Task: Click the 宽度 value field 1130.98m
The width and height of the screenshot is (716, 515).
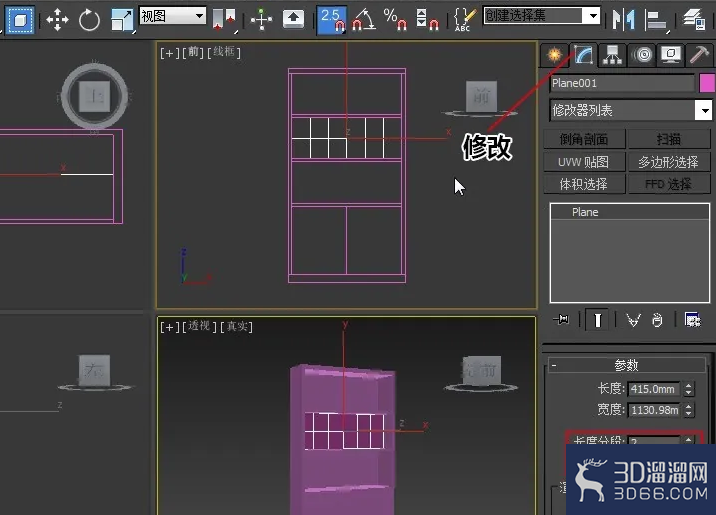Action: click(654, 410)
